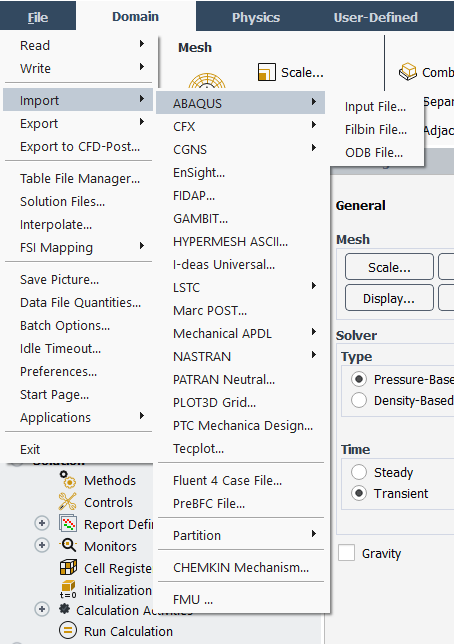
Task: Import an I-deas Universal file
Action: (x=241, y=264)
